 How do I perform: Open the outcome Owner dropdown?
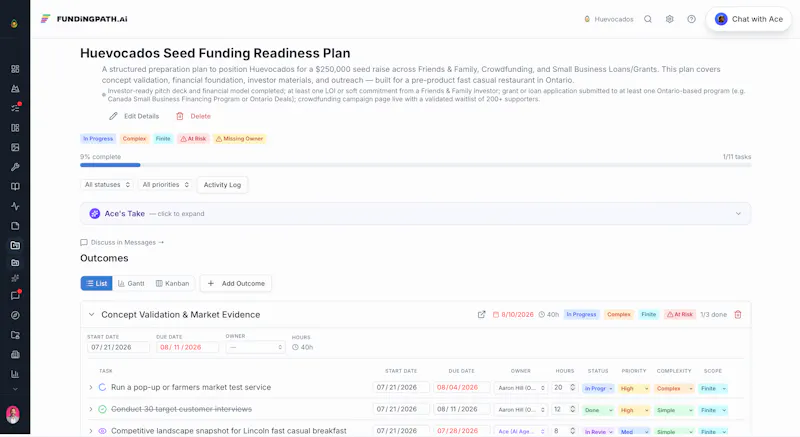coord(255,347)
